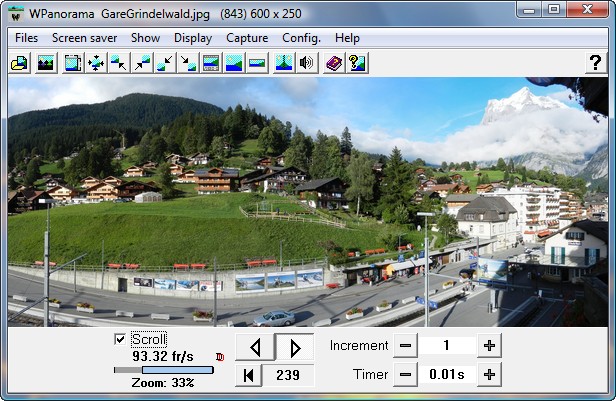
Task: Click the arrow pointing to top-right image icon
Action: tap(142, 63)
